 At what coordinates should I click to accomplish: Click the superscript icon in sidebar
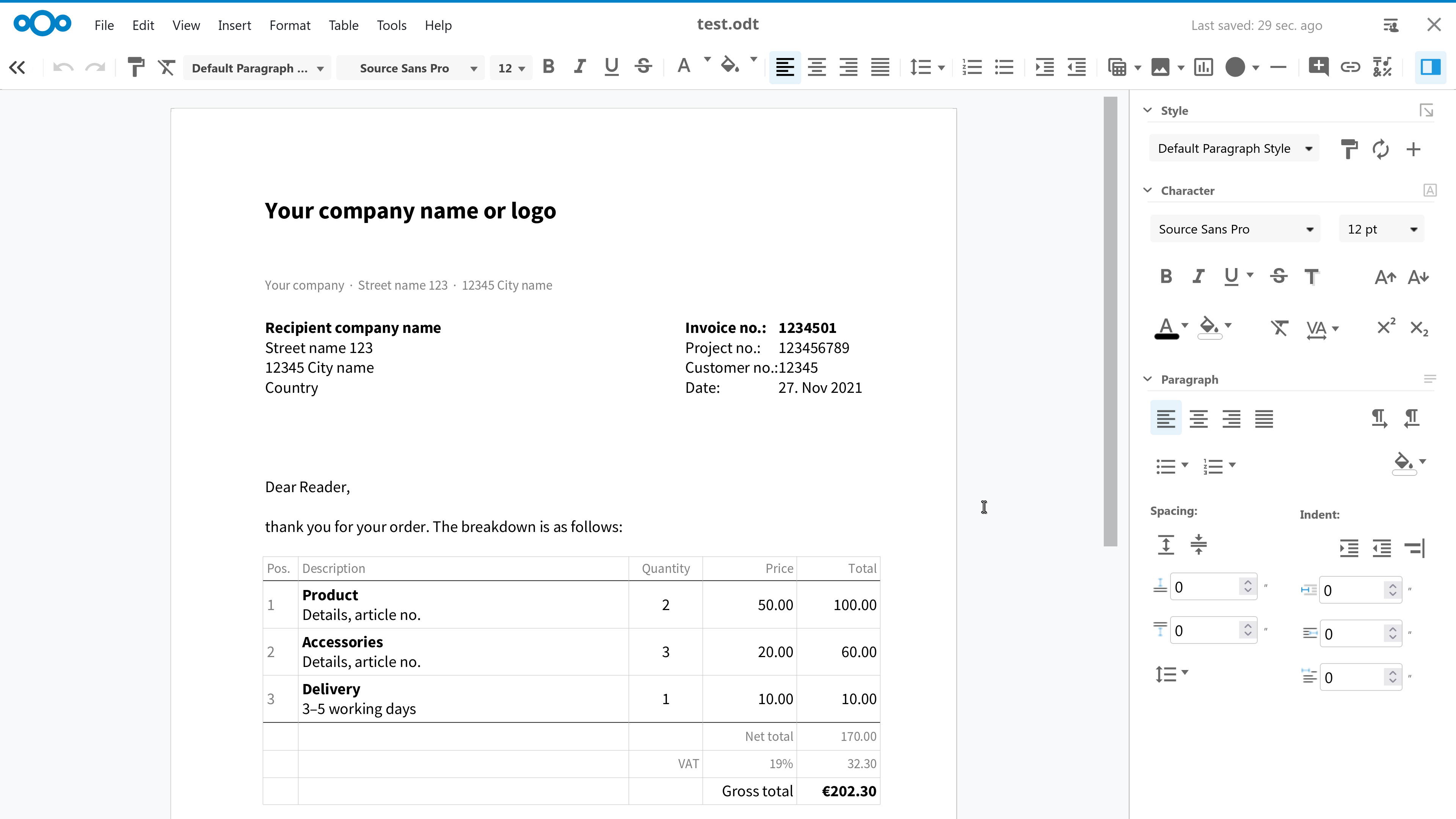(x=1386, y=327)
